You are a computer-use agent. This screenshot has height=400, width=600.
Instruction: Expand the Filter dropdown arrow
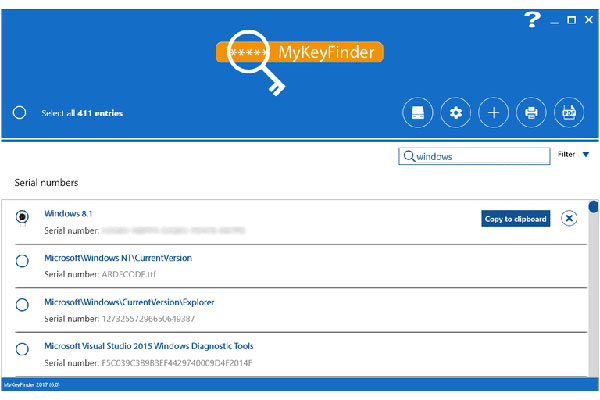(x=586, y=155)
